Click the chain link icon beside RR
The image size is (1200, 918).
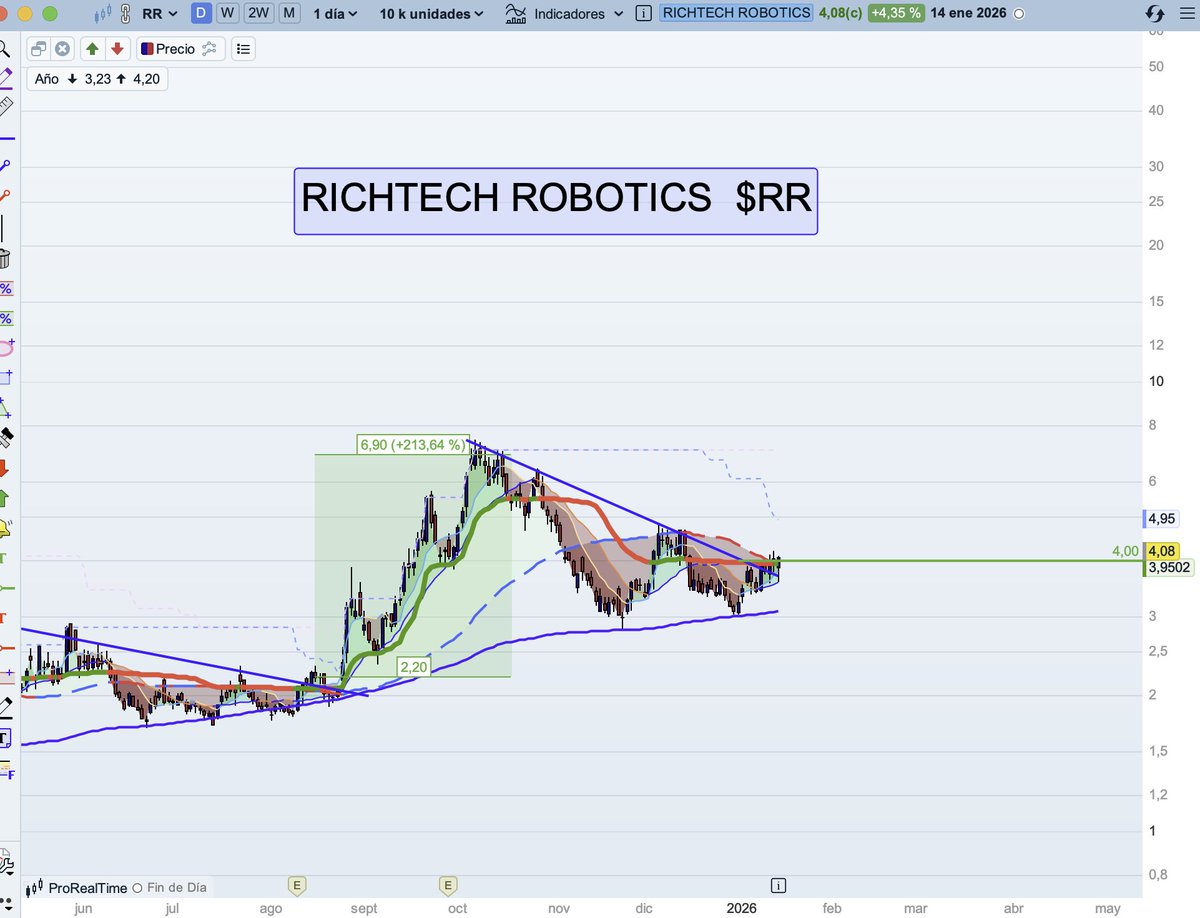pyautogui.click(x=125, y=14)
